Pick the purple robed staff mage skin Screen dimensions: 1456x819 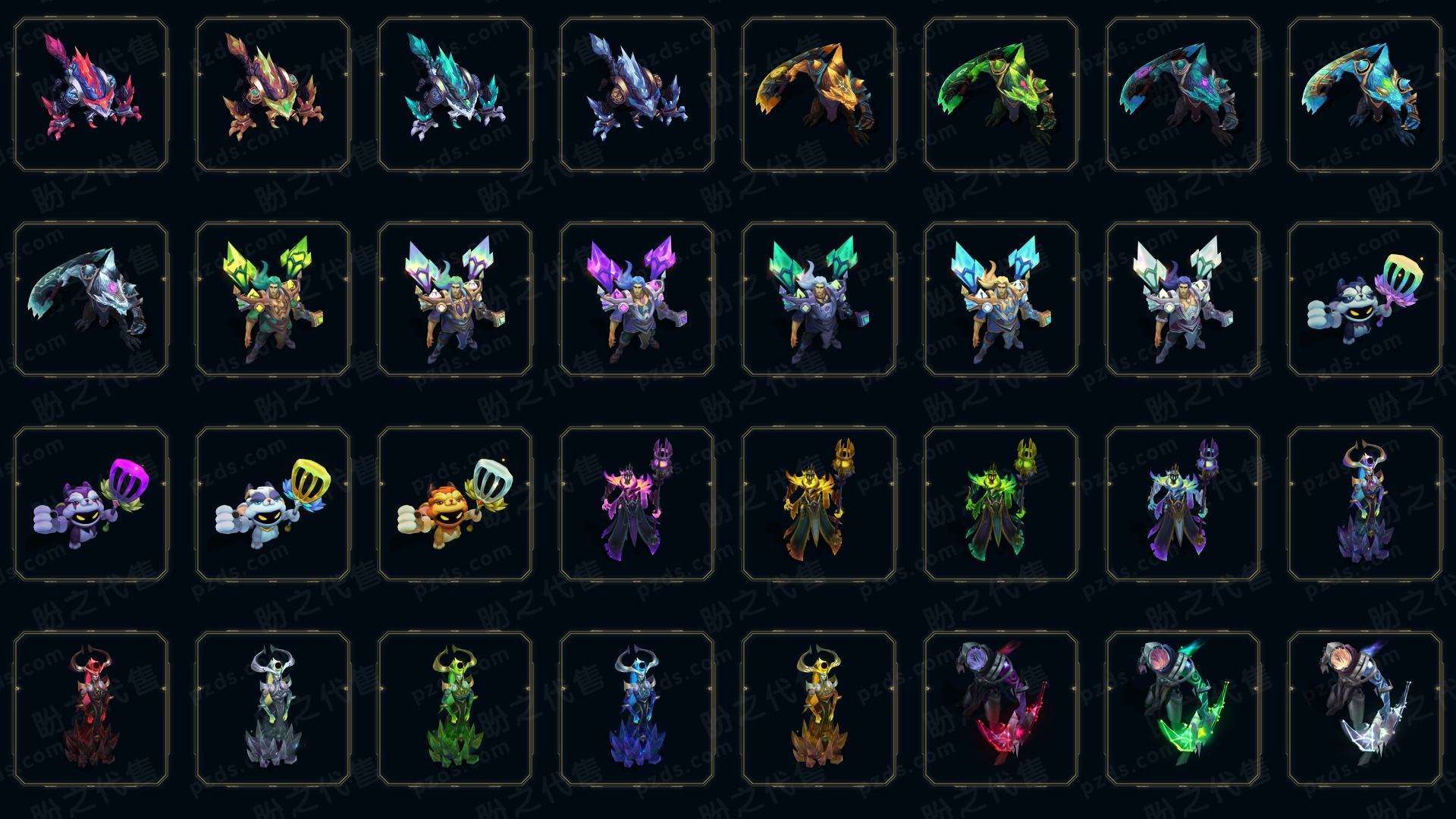(637, 504)
